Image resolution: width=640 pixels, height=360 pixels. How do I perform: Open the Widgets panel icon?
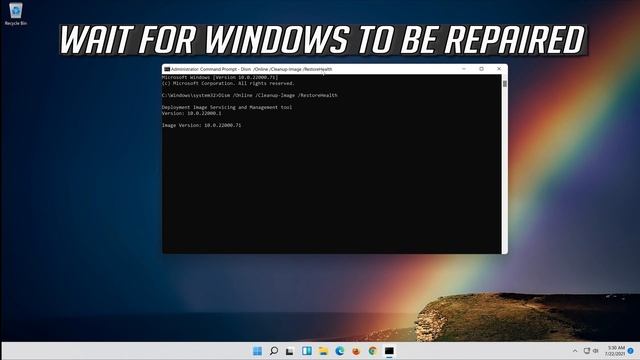[x=307, y=351]
